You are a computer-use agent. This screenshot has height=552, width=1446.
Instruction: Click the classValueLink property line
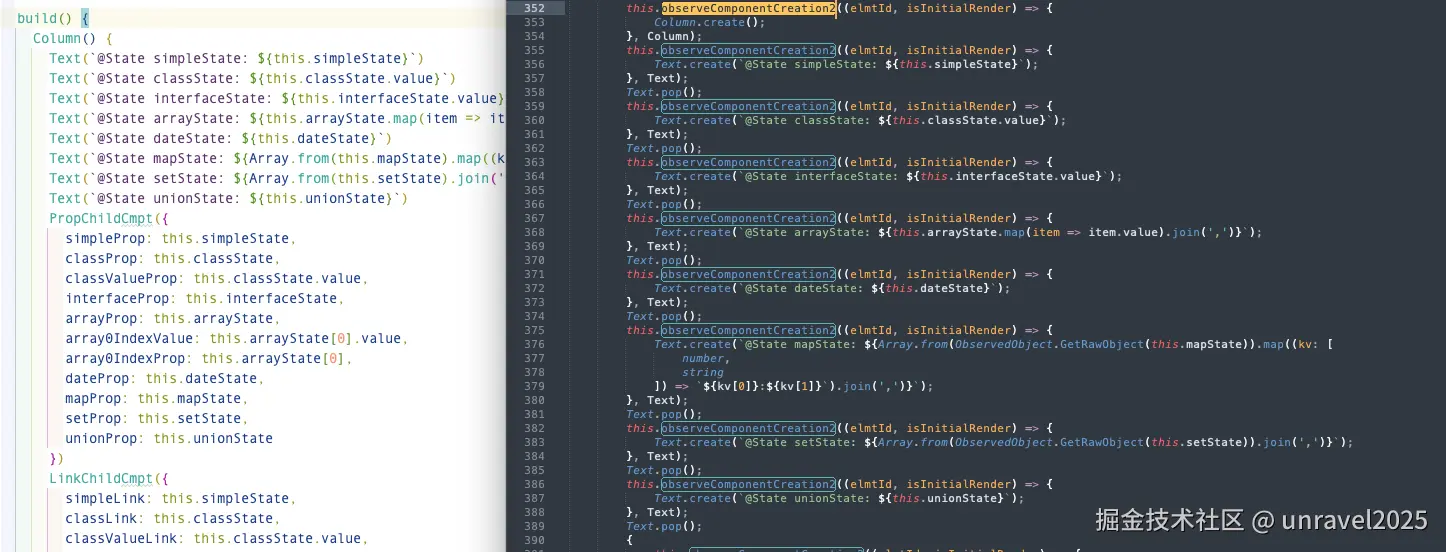pyautogui.click(x=217, y=538)
